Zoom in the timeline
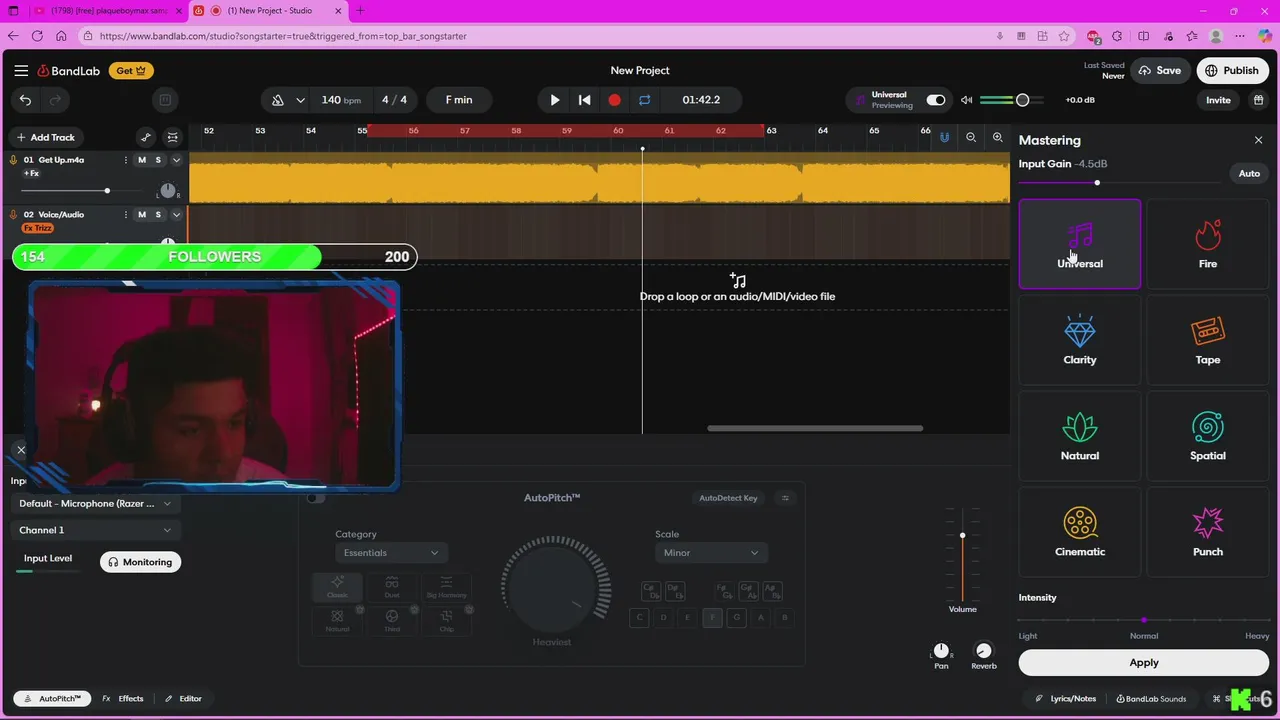This screenshot has width=1280, height=720. pyautogui.click(x=997, y=137)
